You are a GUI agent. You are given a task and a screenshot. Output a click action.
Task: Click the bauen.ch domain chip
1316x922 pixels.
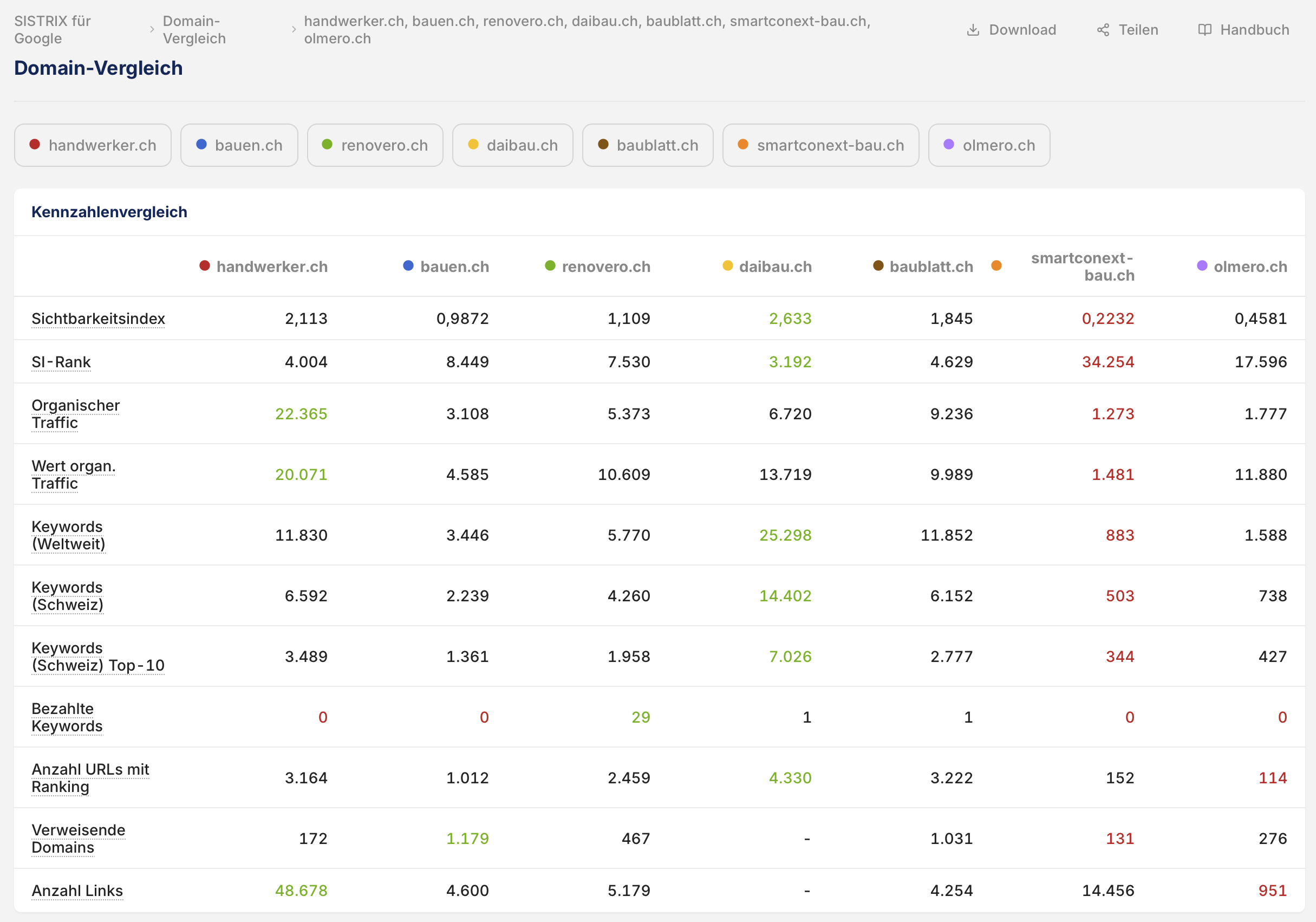(239, 145)
